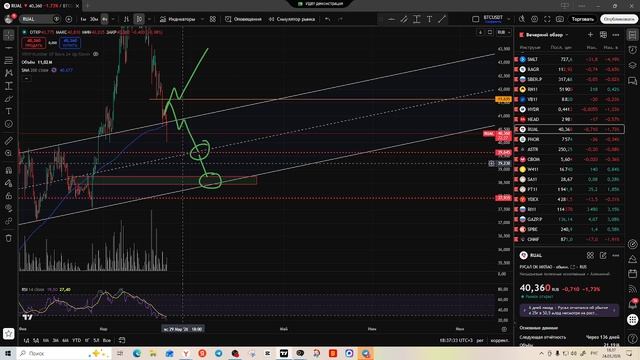
Task: Open the forecasting and measurement tools
Action: pyautogui.click(x=9, y=86)
